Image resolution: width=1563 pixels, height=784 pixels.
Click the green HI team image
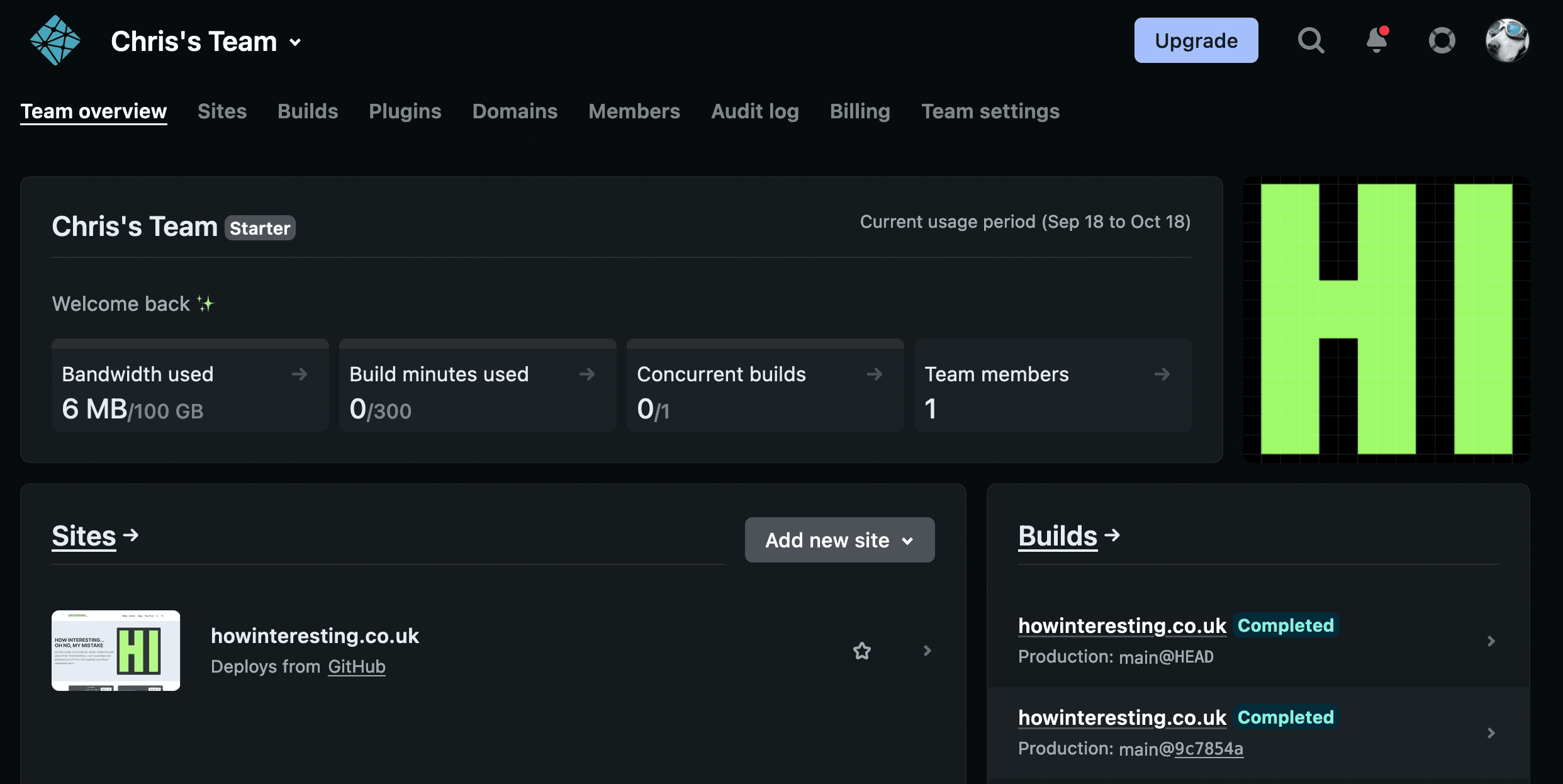[x=1386, y=319]
